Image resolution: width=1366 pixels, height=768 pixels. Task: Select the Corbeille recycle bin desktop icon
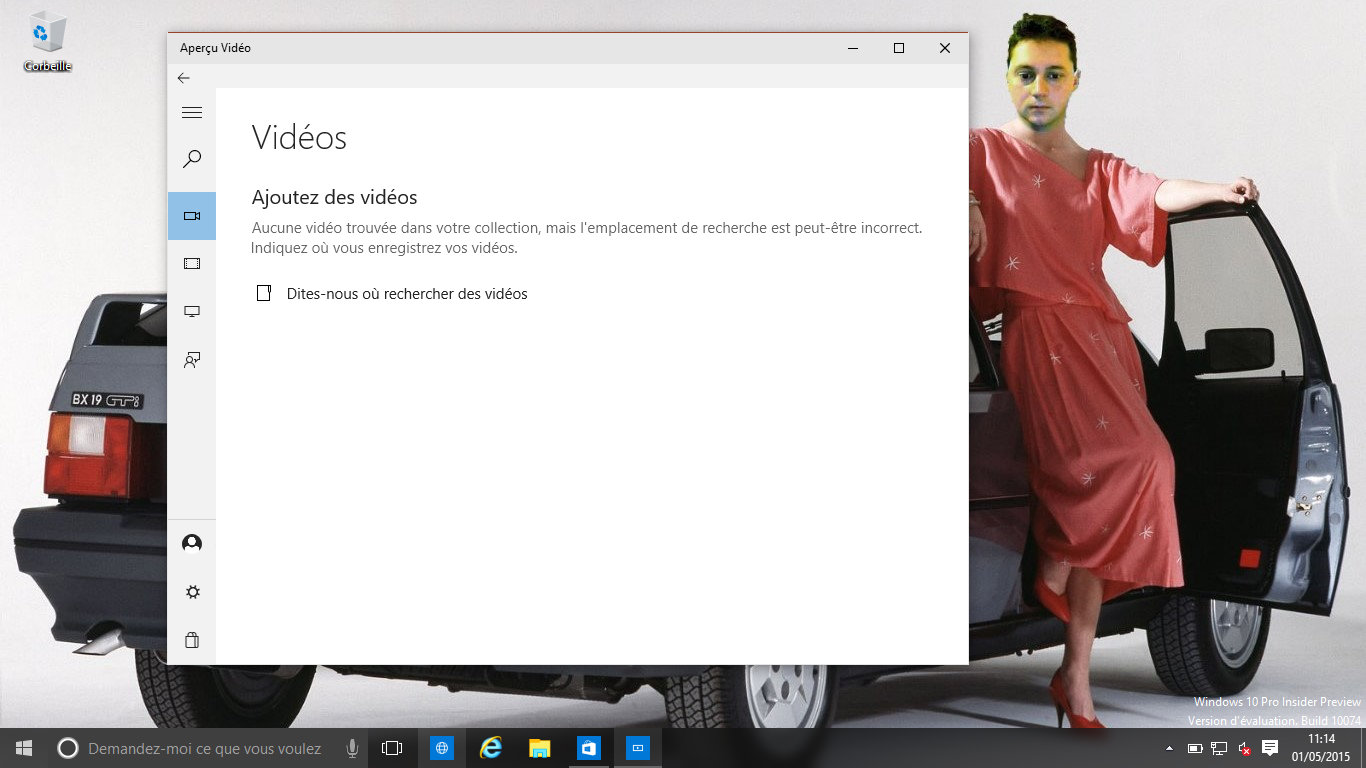click(47, 42)
